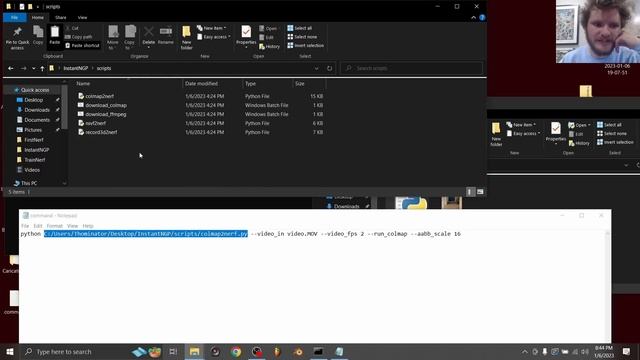This screenshot has width=640, height=360.
Task: Click the Windows Start button
Action: [10, 351]
